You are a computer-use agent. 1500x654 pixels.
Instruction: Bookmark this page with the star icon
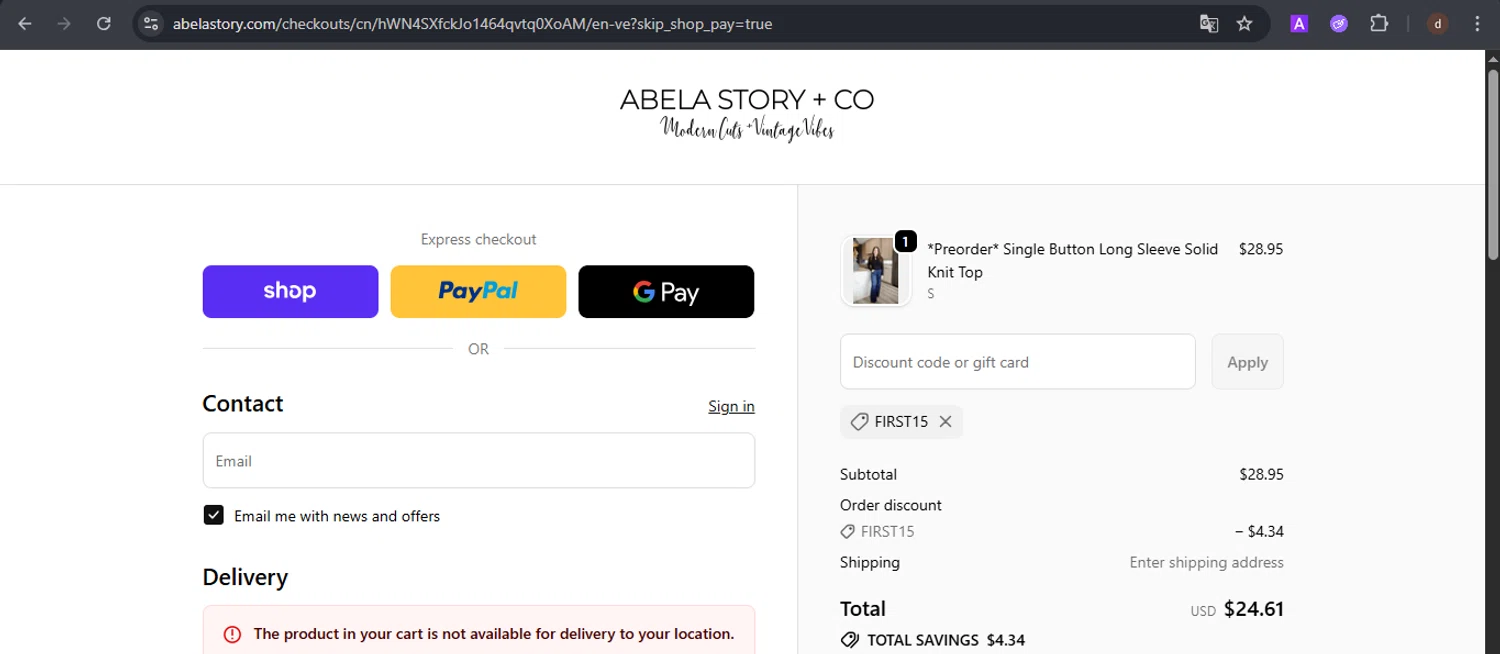pos(1245,23)
